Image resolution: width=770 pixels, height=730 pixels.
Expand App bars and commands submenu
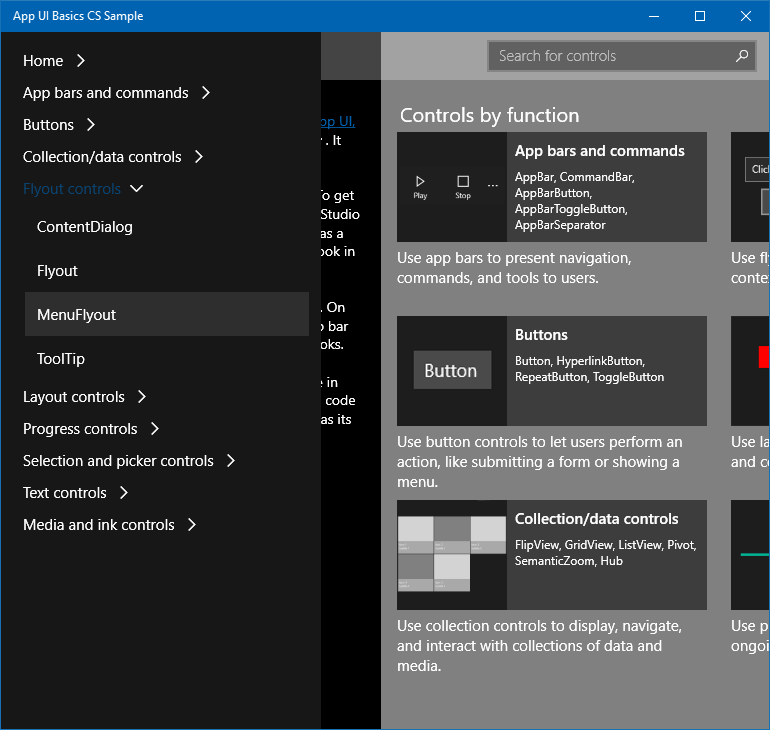point(206,93)
